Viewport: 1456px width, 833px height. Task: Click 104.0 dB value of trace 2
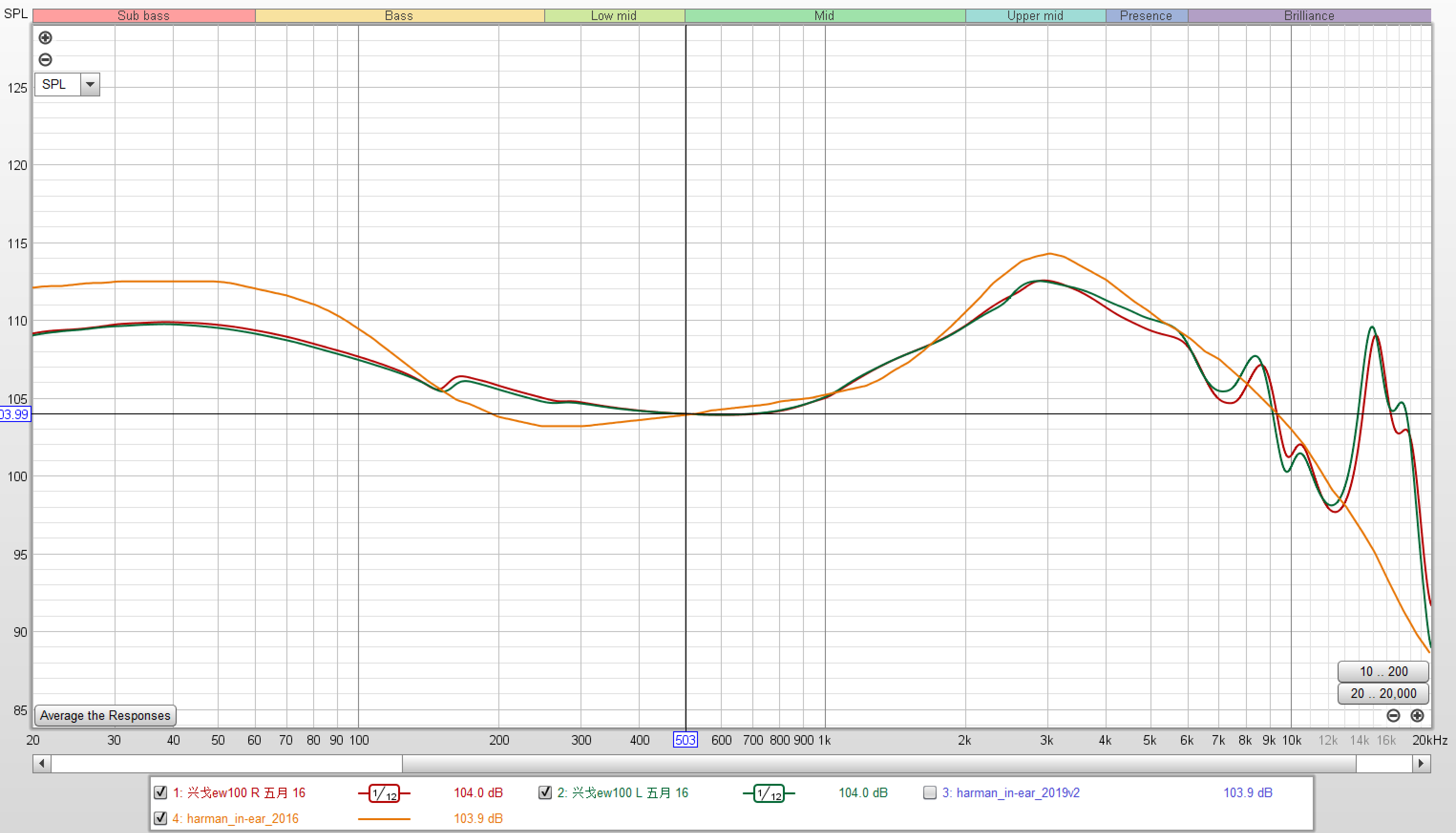coord(863,793)
